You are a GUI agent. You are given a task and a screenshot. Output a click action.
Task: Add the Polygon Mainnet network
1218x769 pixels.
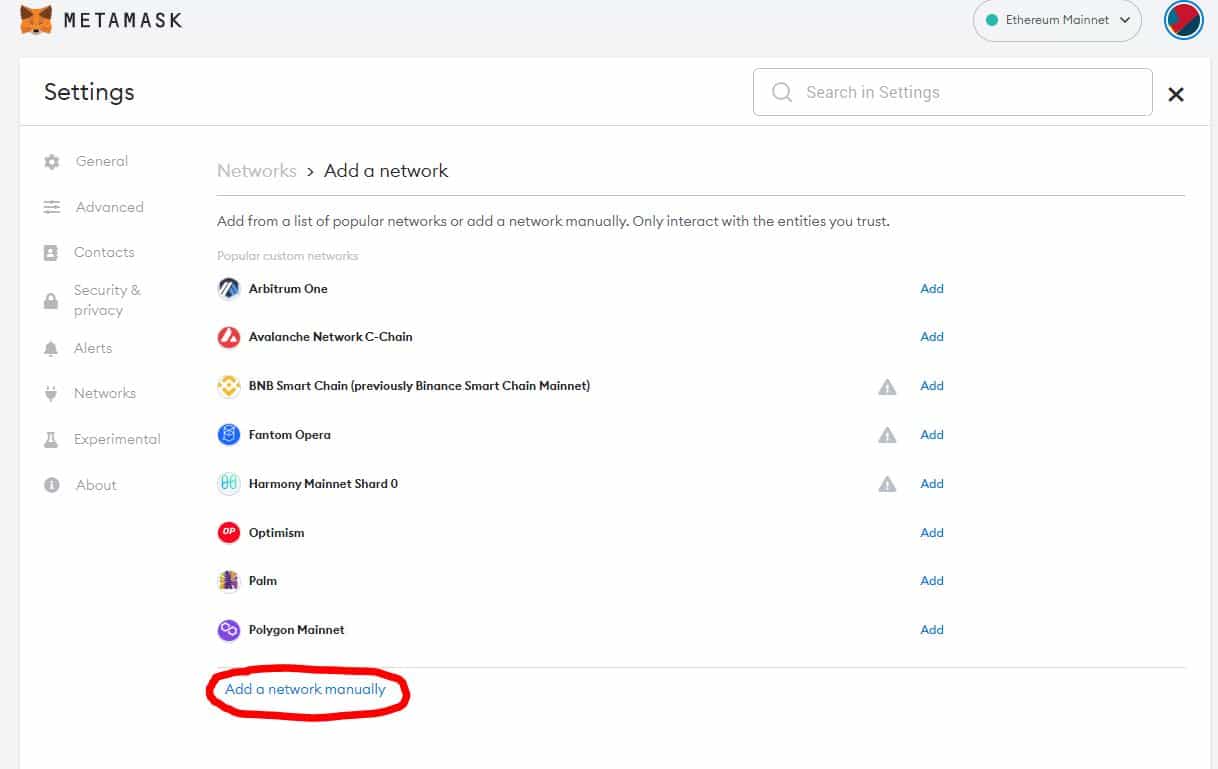(932, 630)
